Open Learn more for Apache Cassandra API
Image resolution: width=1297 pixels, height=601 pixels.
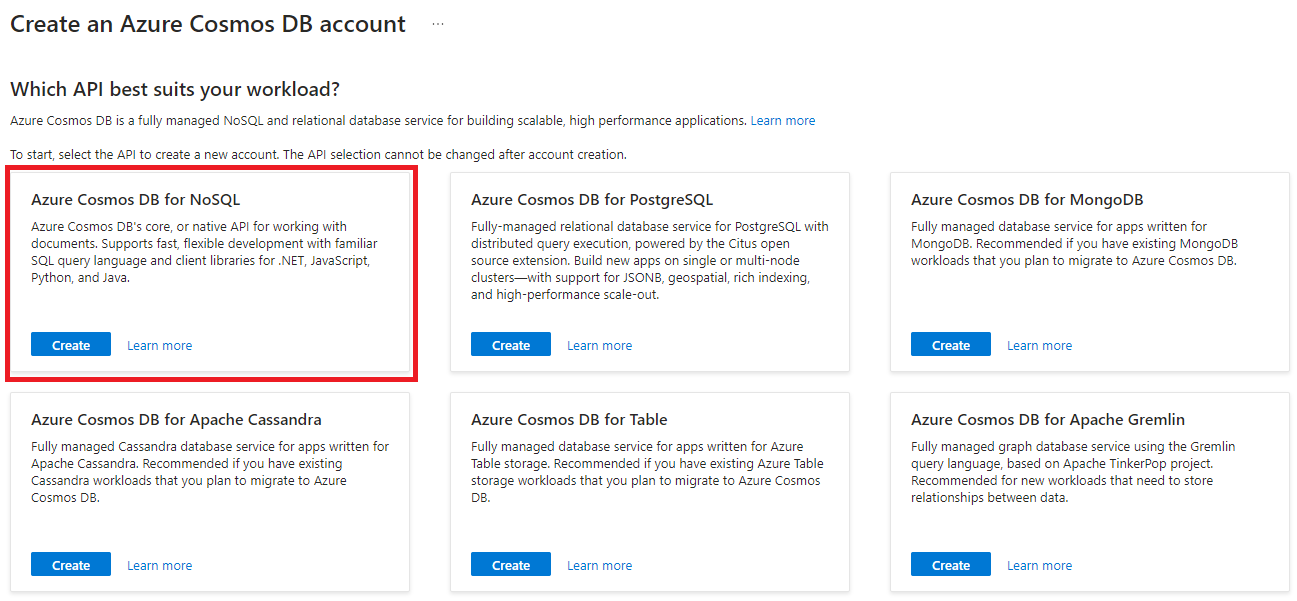pos(159,565)
